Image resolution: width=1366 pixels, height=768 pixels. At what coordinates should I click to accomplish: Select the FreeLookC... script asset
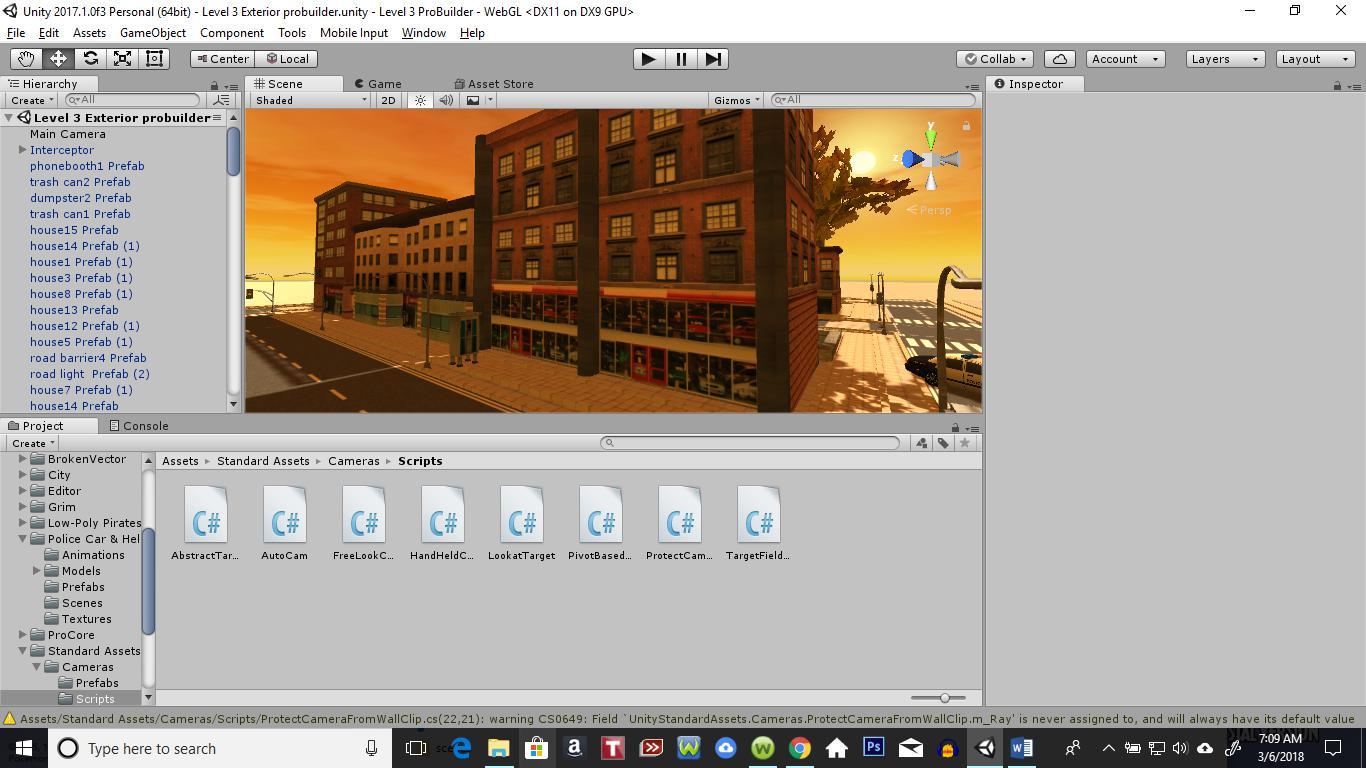[363, 523]
